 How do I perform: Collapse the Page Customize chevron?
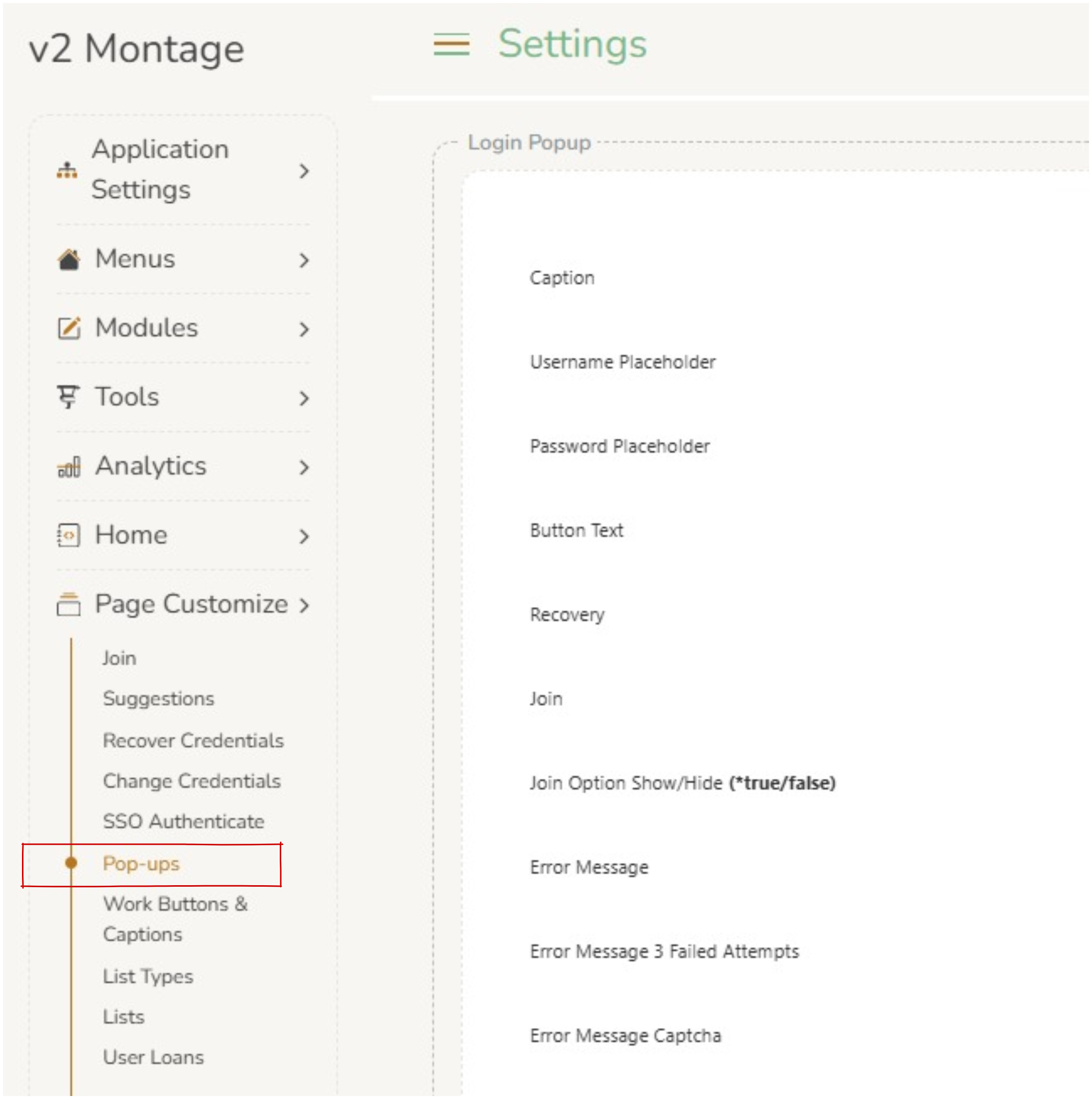point(304,604)
